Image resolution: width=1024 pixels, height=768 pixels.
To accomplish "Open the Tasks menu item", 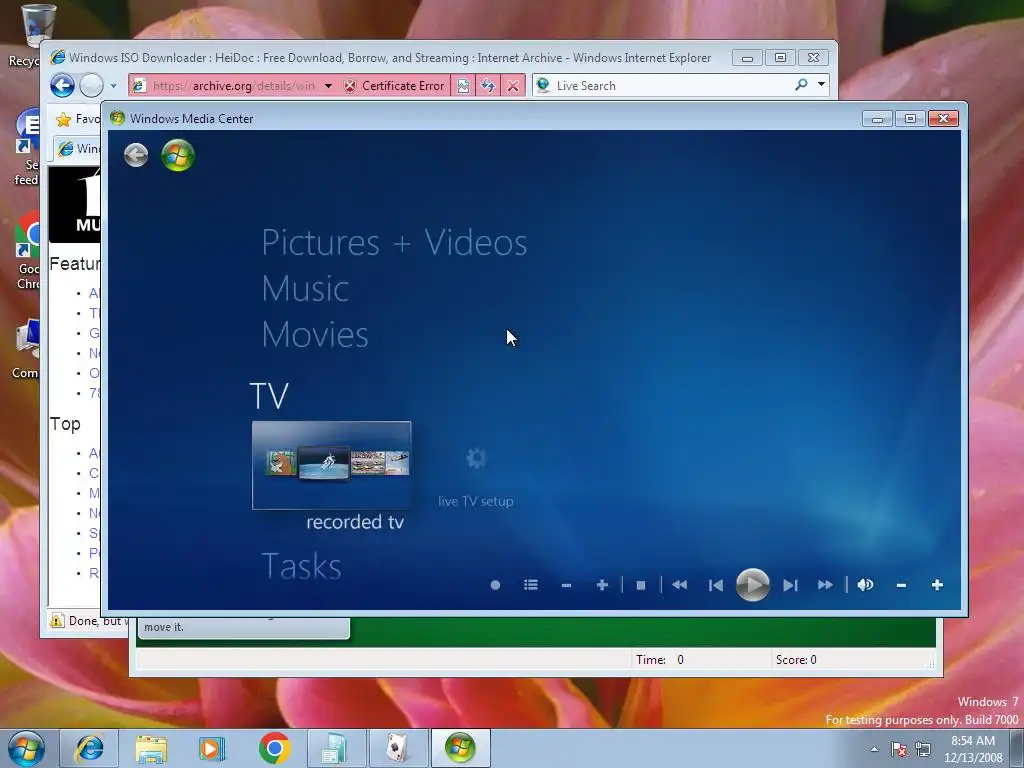I will tap(301, 566).
